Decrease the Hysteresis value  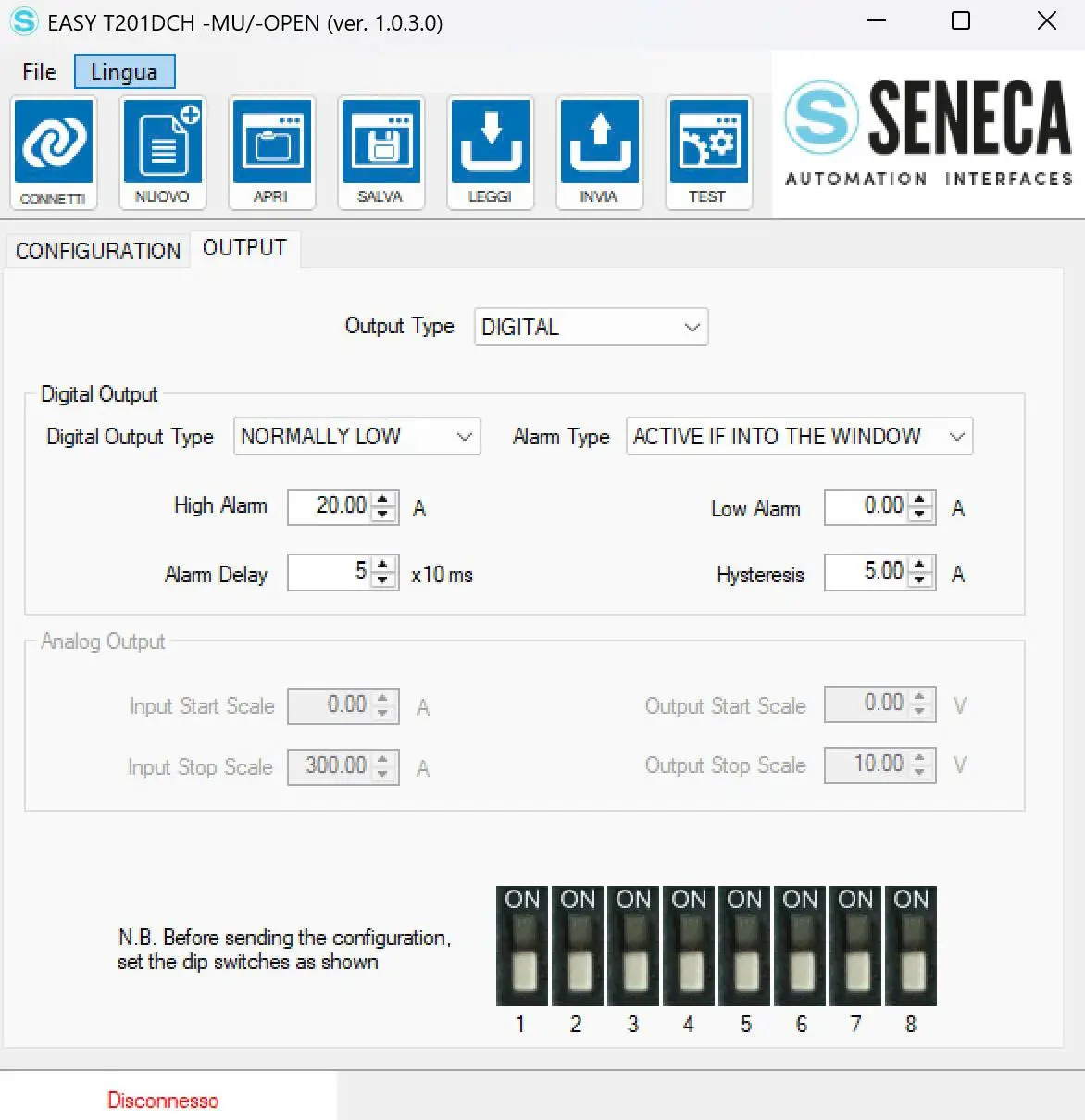point(919,579)
